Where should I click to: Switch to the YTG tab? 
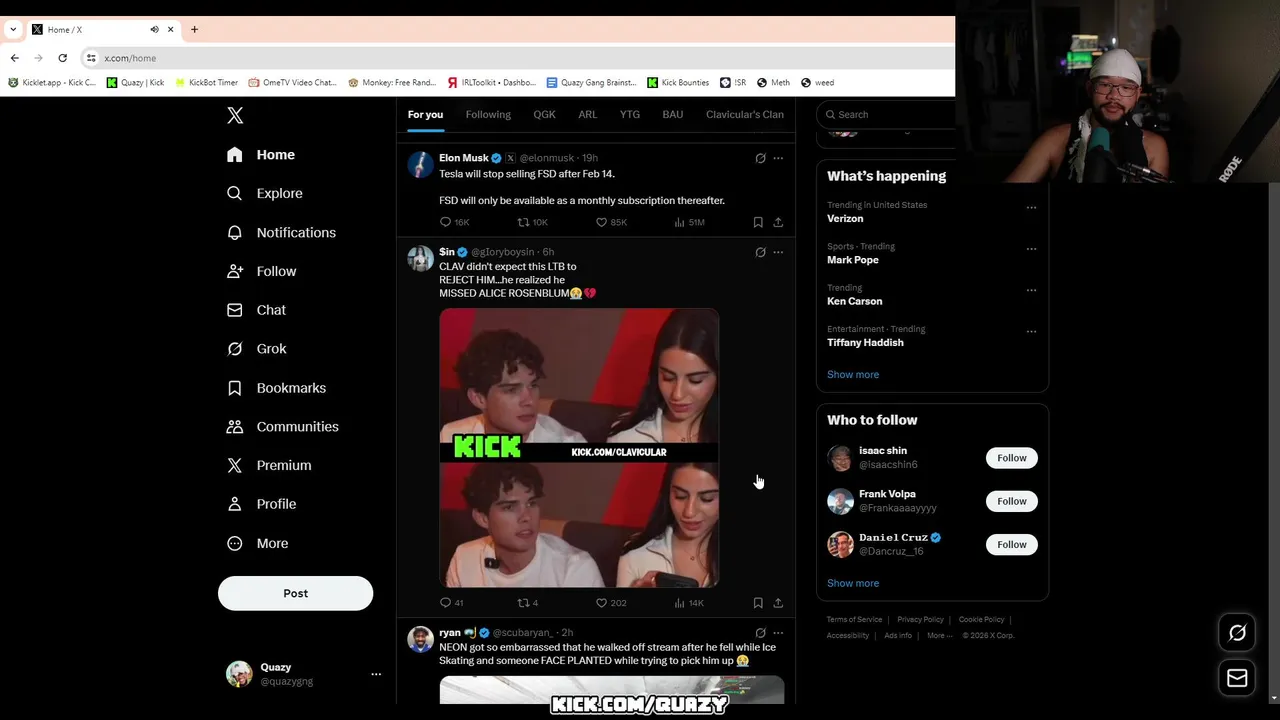click(629, 114)
